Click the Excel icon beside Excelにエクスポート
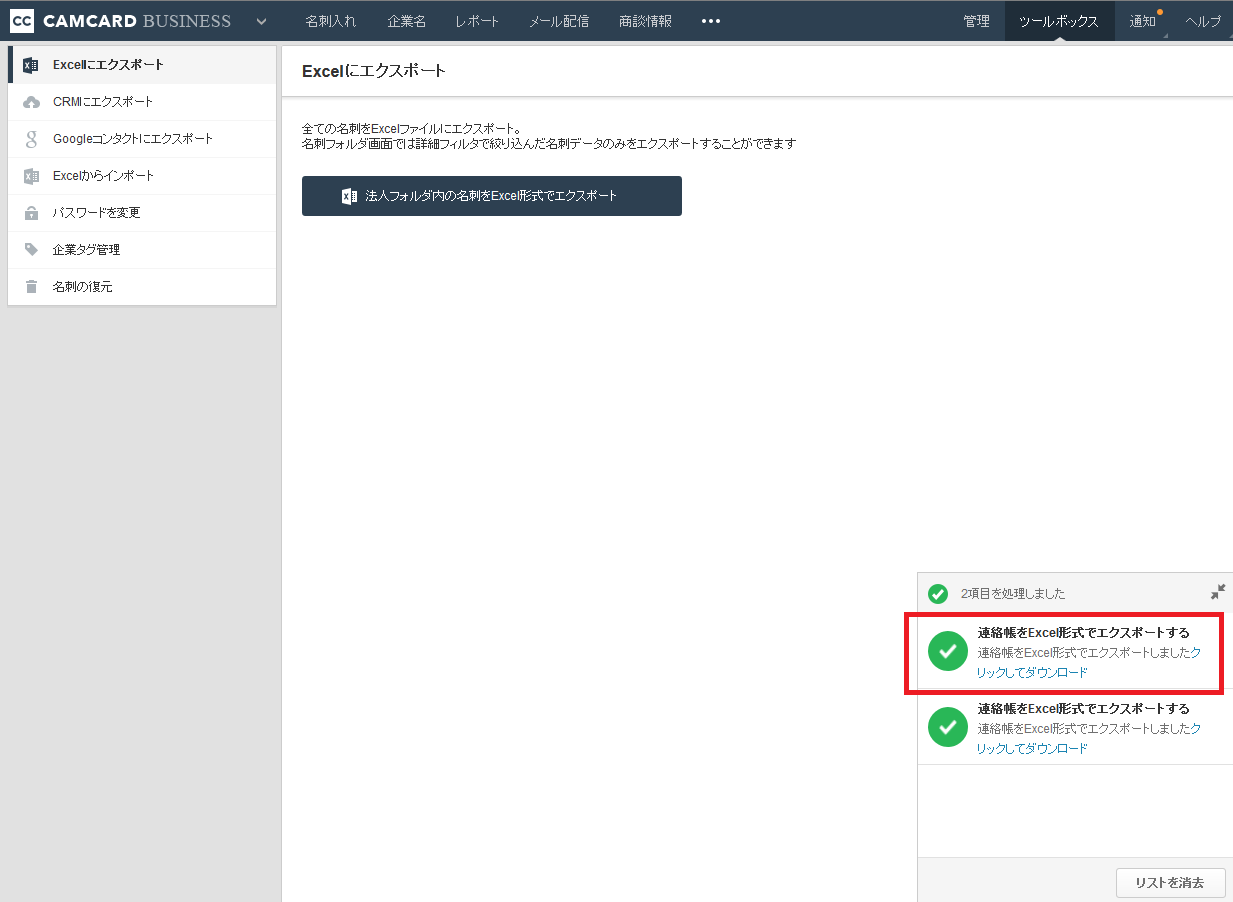This screenshot has width=1233, height=902. pyautogui.click(x=31, y=65)
